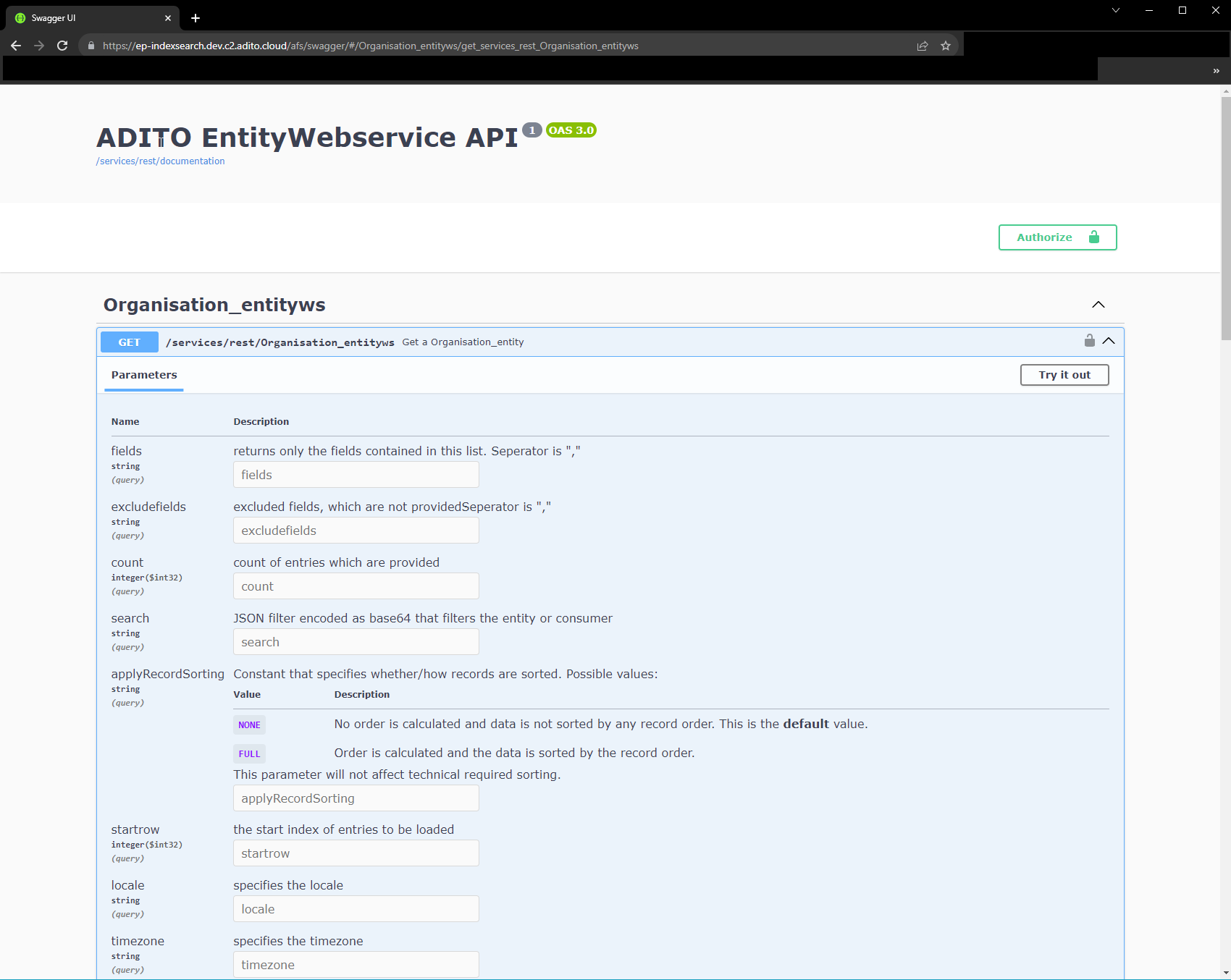The width and height of the screenshot is (1231, 980).
Task: Click the 'Get a Organisation_entity' summary text
Action: pyautogui.click(x=463, y=342)
